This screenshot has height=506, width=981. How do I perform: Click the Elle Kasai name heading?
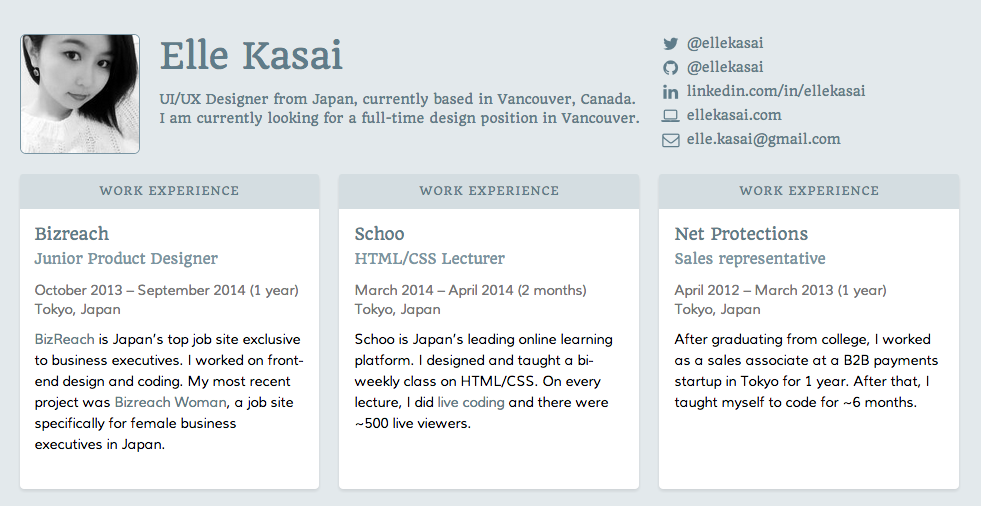(251, 55)
